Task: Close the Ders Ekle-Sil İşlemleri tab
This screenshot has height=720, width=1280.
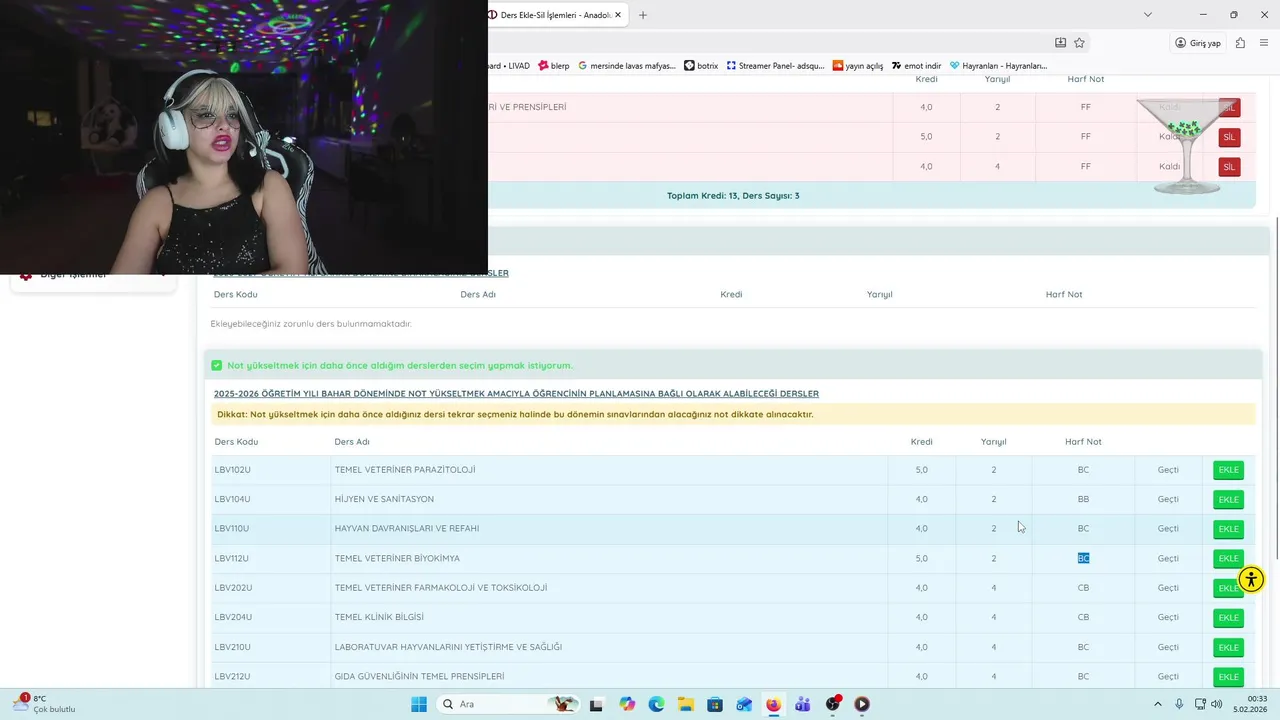Action: (618, 15)
